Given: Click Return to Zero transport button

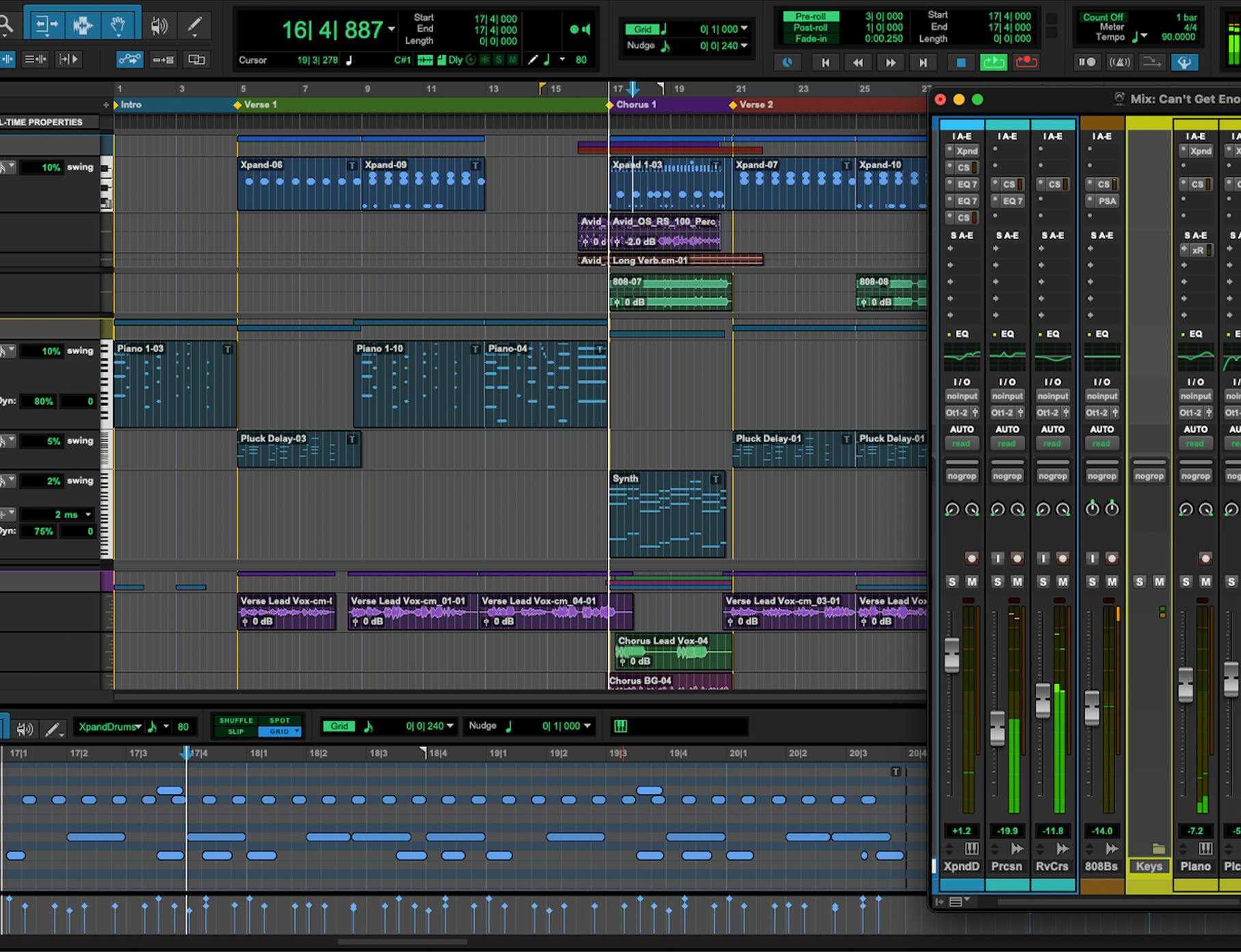Looking at the screenshot, I should coord(825,62).
